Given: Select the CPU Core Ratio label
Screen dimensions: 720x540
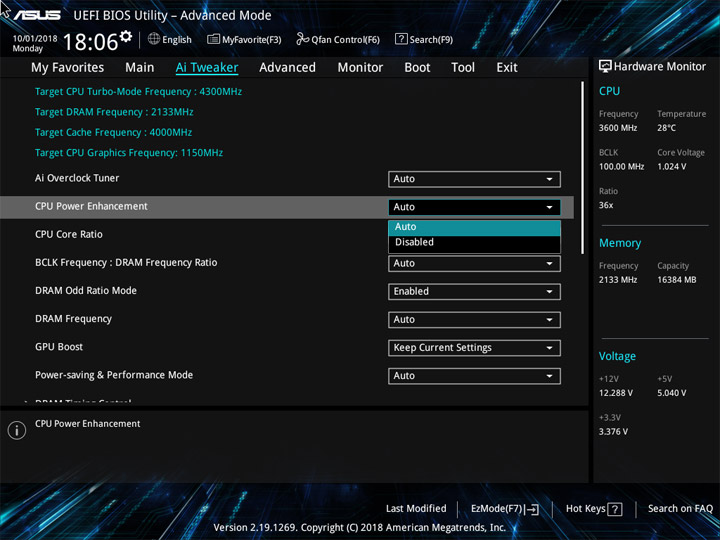Looking at the screenshot, I should click(x=69, y=235).
